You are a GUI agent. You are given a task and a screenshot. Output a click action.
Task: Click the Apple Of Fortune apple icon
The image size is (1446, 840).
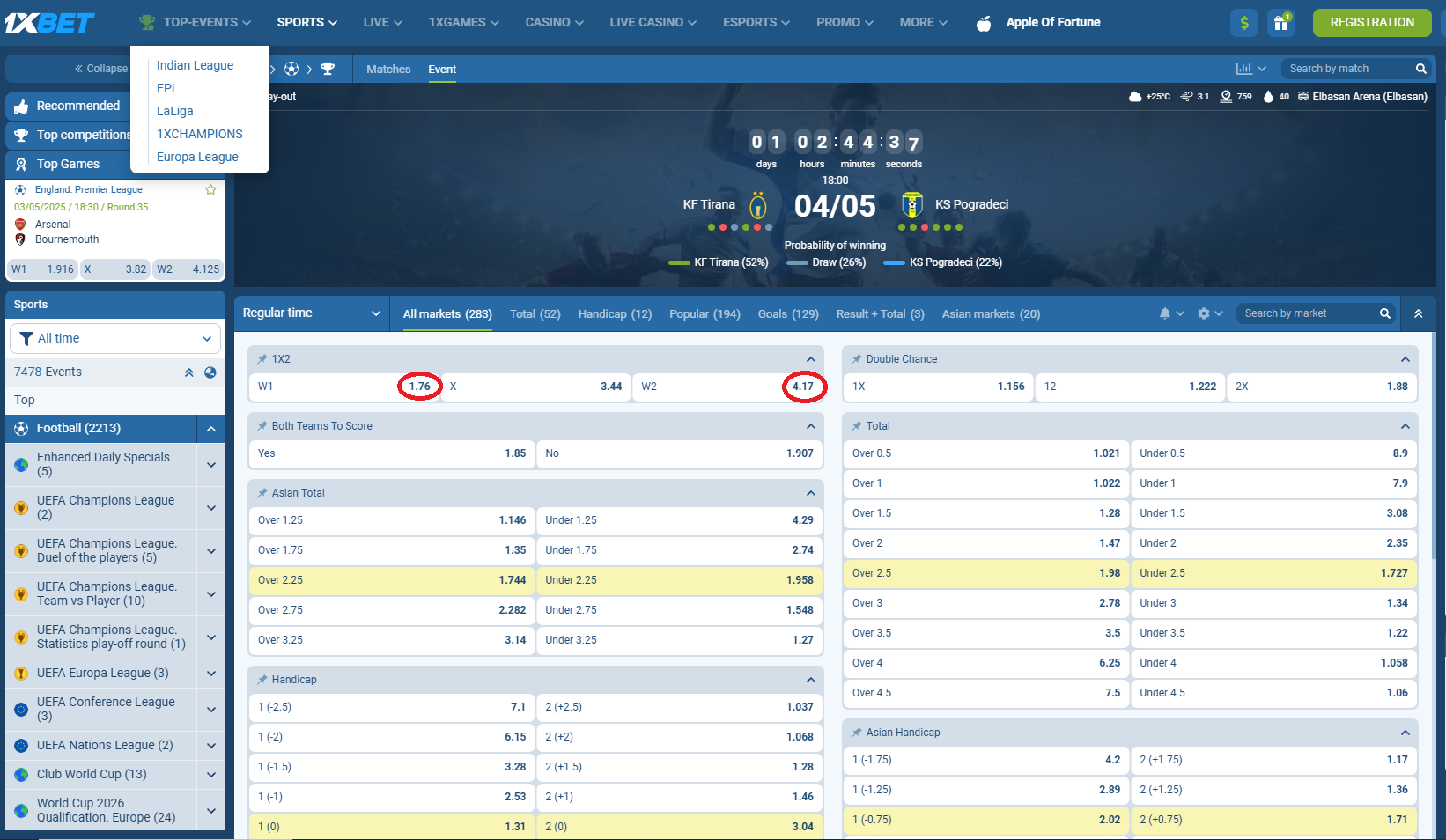(x=984, y=23)
